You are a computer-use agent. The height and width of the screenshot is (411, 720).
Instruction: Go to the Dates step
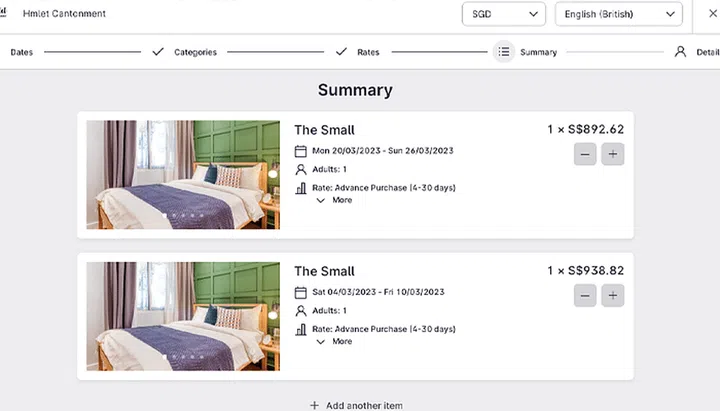click(22, 52)
